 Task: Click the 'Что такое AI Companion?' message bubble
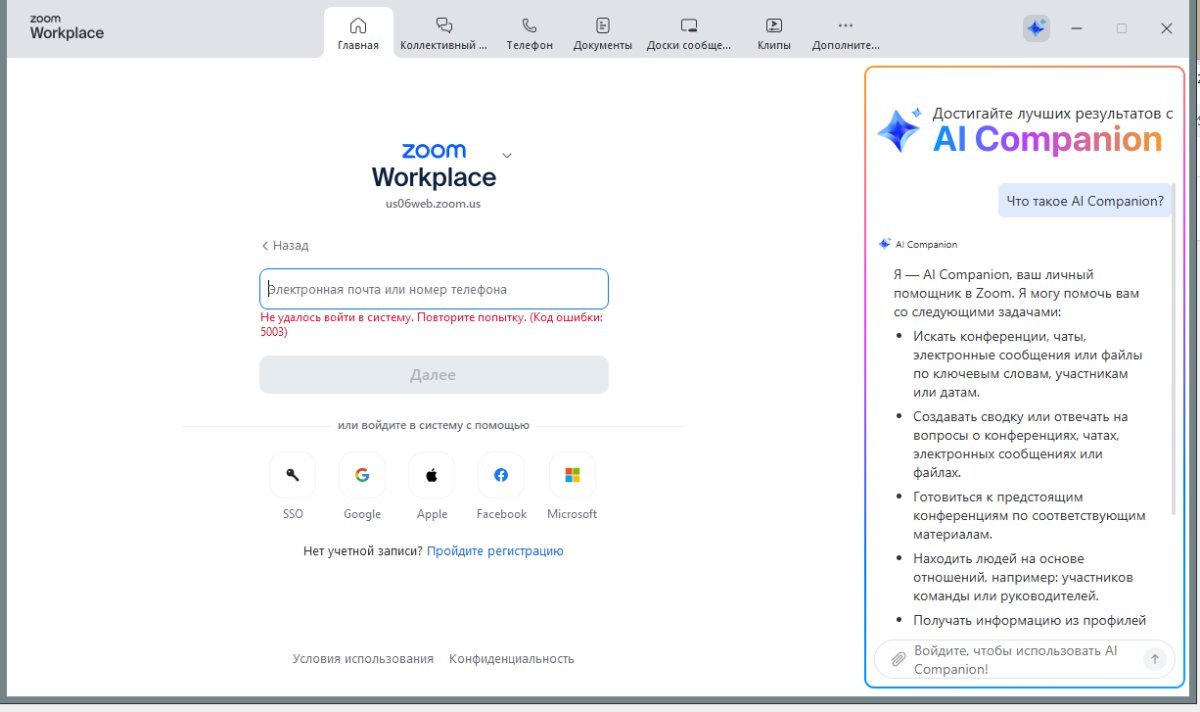tap(1085, 201)
